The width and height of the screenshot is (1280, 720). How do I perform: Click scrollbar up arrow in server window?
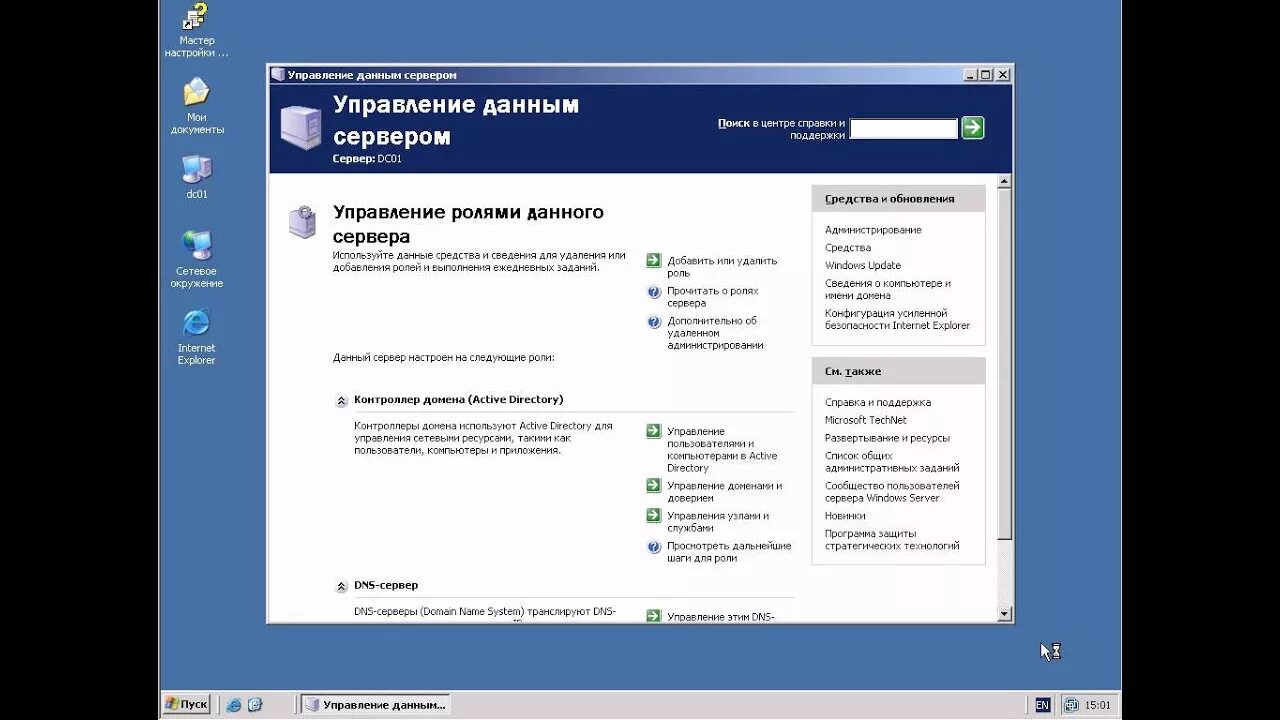tap(1005, 182)
